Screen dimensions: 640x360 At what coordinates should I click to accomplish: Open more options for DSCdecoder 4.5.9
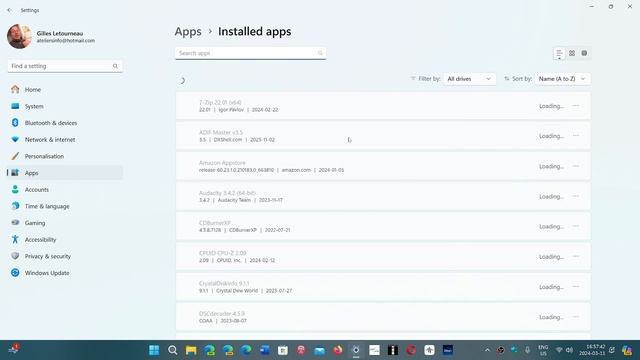[576, 317]
